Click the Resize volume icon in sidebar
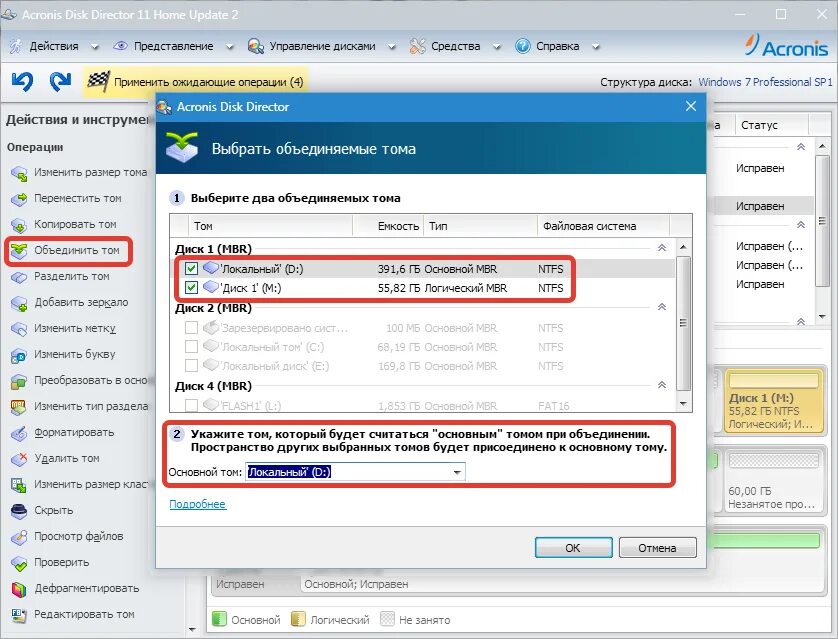 pyautogui.click(x=19, y=173)
